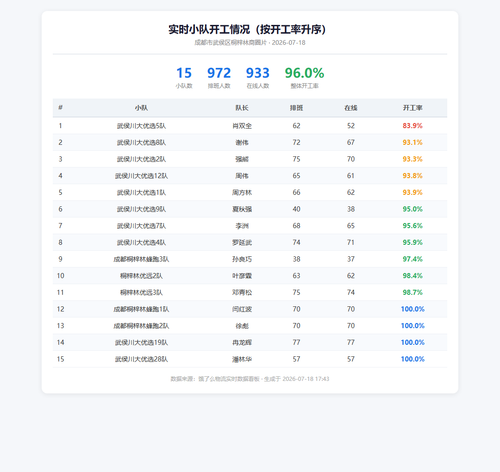Select team name 武侯川大优选1队
The width and height of the screenshot is (500, 472).
click(x=141, y=192)
